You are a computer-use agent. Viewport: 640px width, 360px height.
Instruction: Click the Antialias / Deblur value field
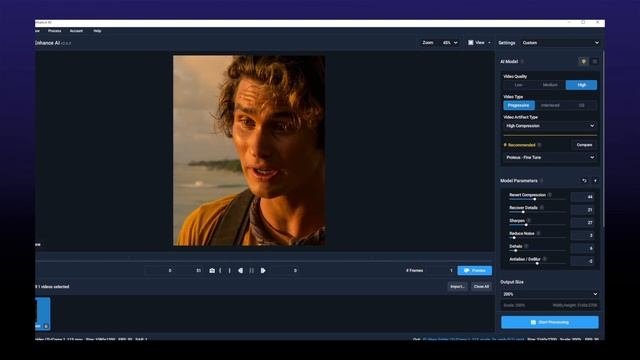point(582,261)
